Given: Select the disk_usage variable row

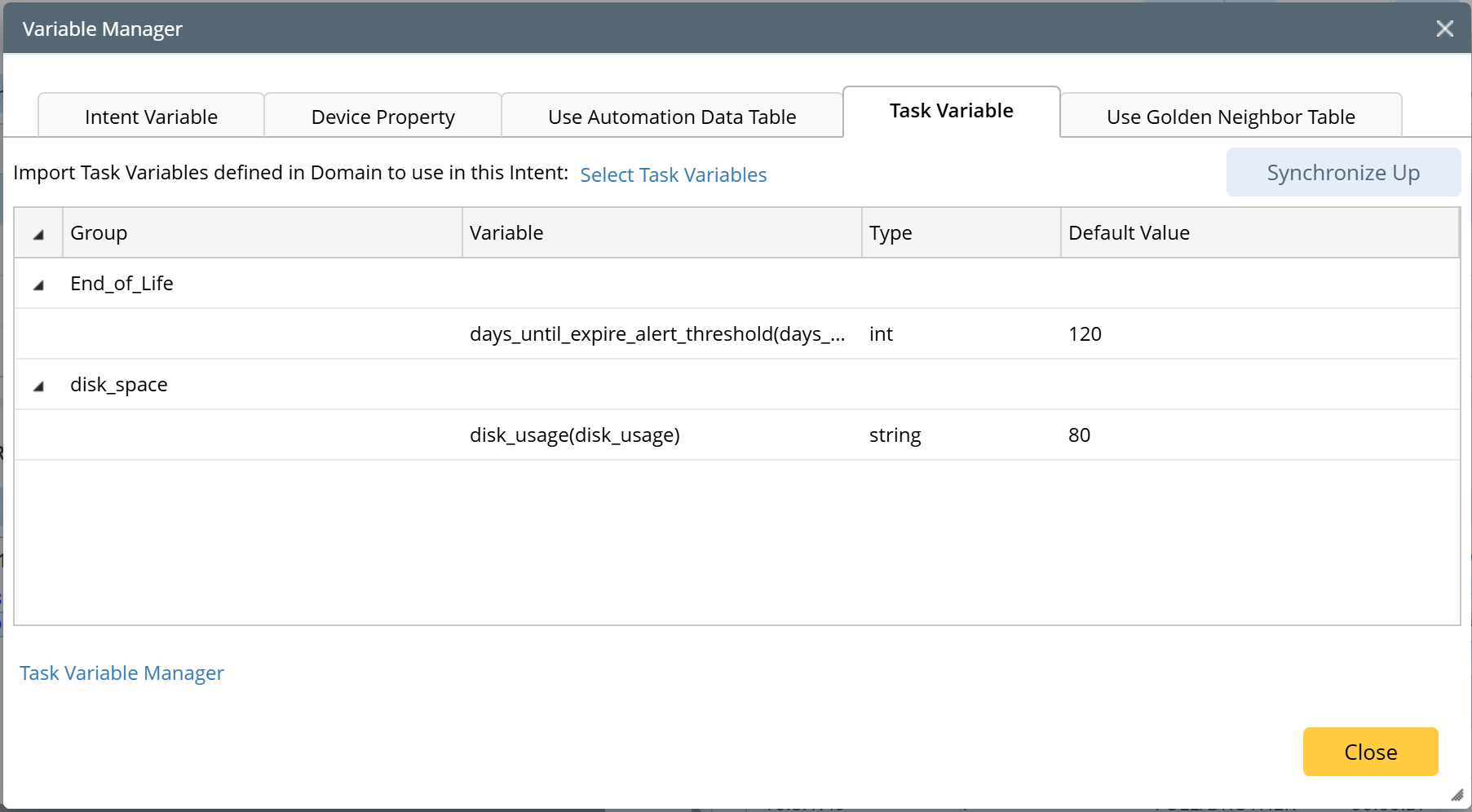Looking at the screenshot, I should pos(574,435).
